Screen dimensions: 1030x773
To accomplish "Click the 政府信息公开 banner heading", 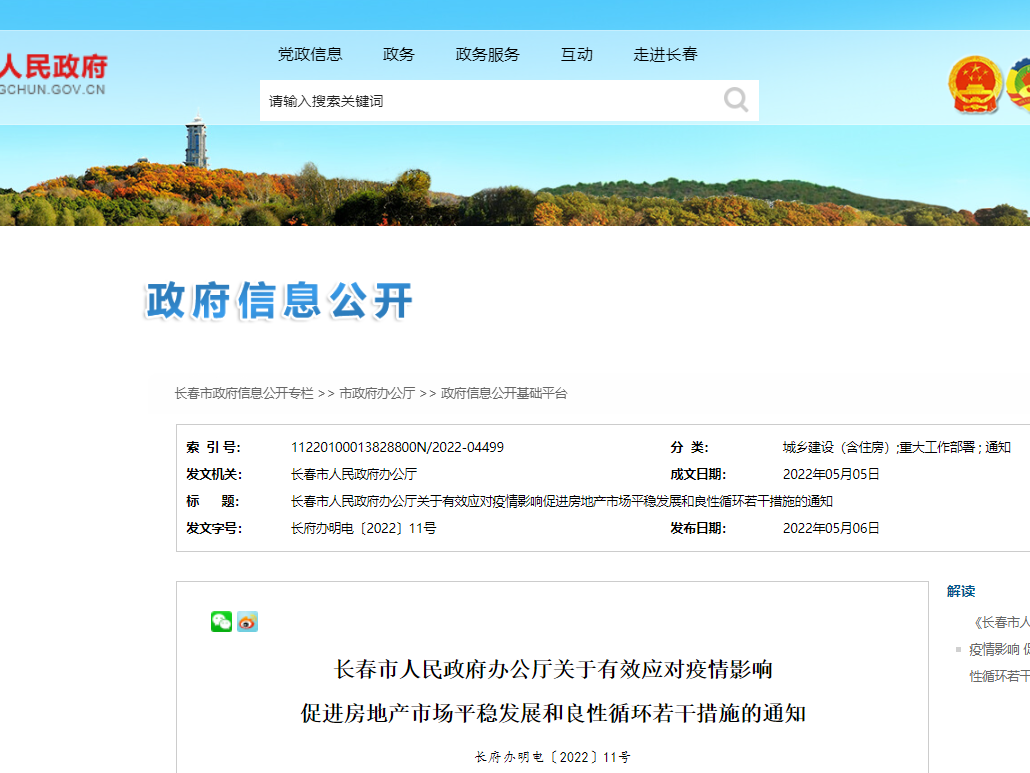I will 280,300.
